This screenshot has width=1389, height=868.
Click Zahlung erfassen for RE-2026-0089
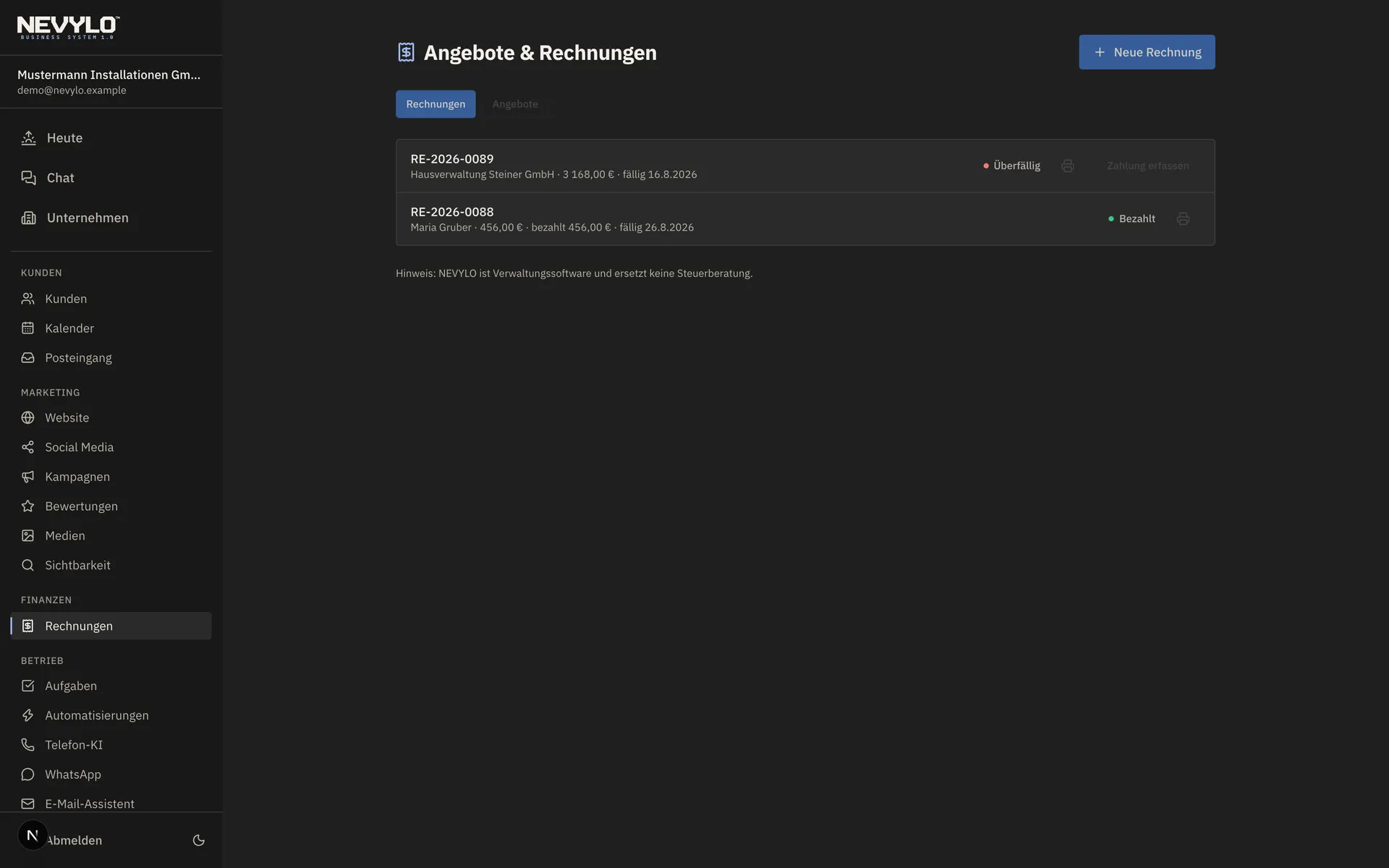click(1147, 166)
